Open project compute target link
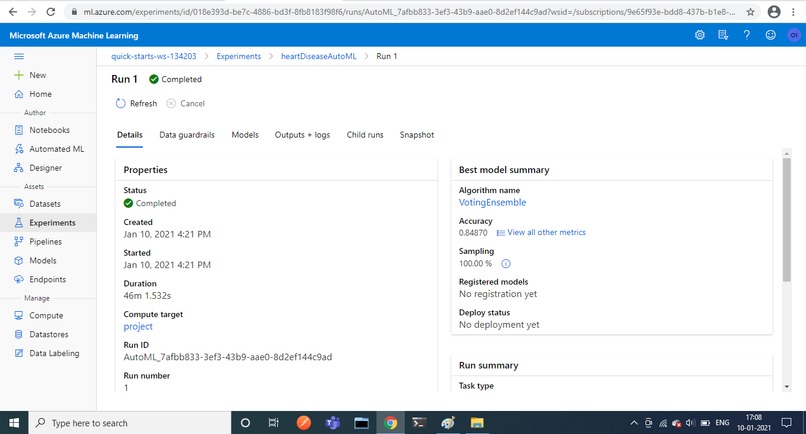806x434 pixels. click(x=138, y=327)
